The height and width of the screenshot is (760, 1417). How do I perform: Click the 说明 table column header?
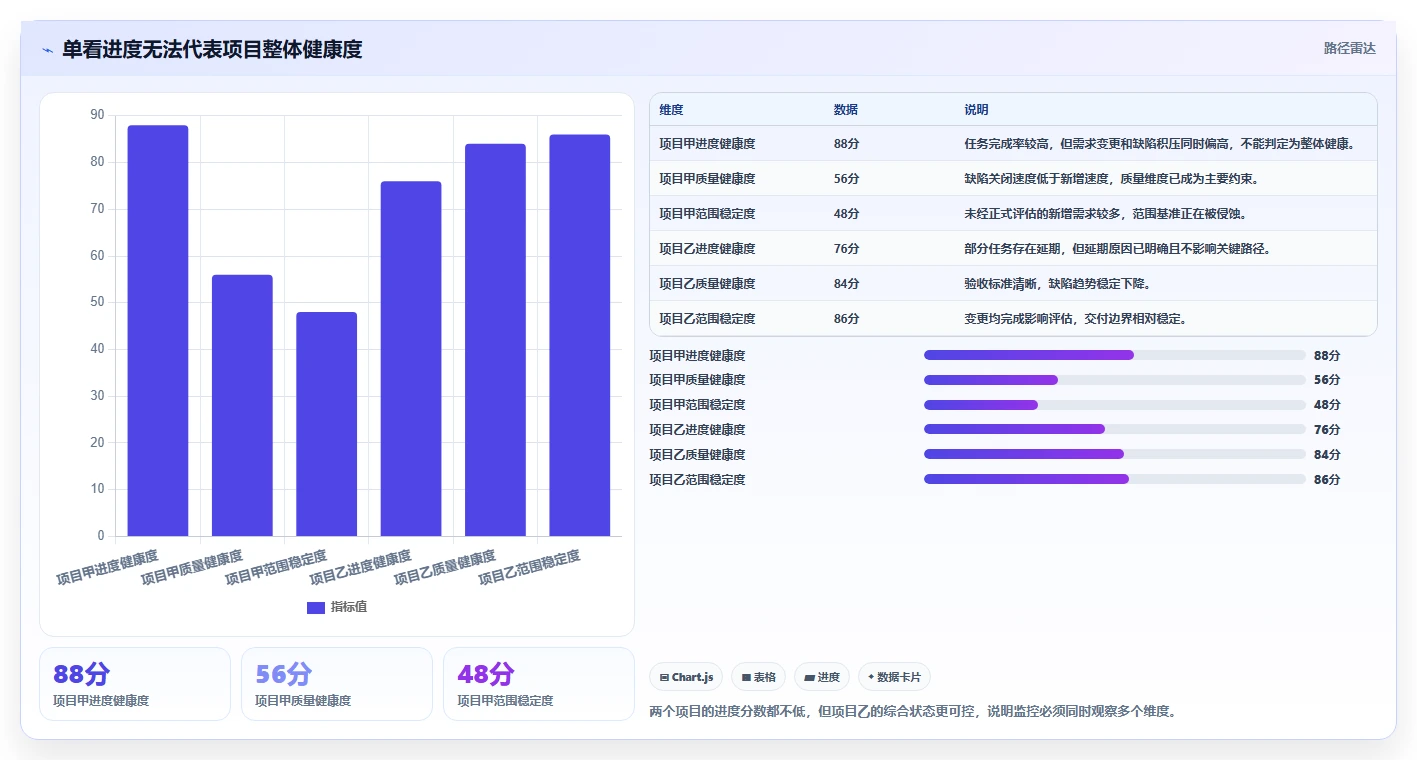tap(976, 110)
